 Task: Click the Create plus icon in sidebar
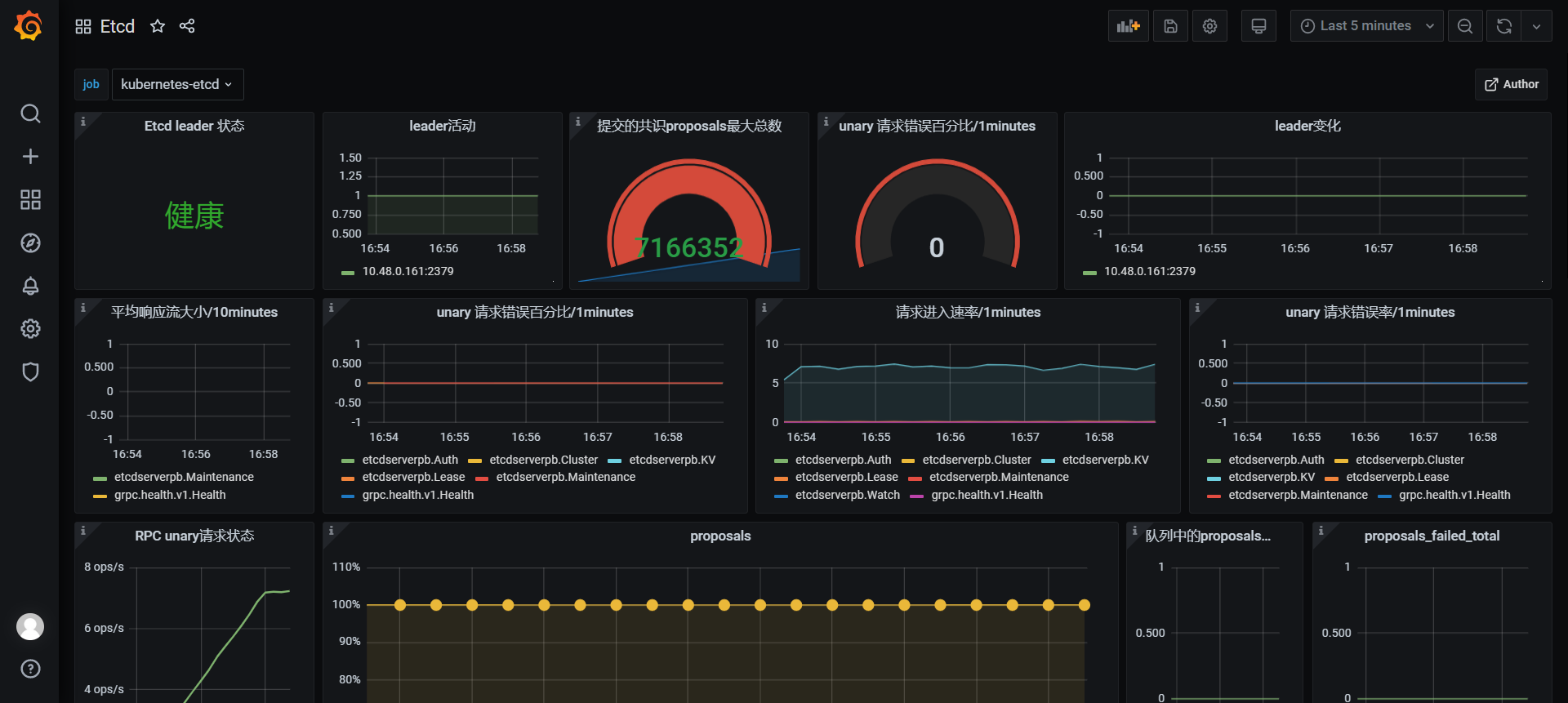30,157
